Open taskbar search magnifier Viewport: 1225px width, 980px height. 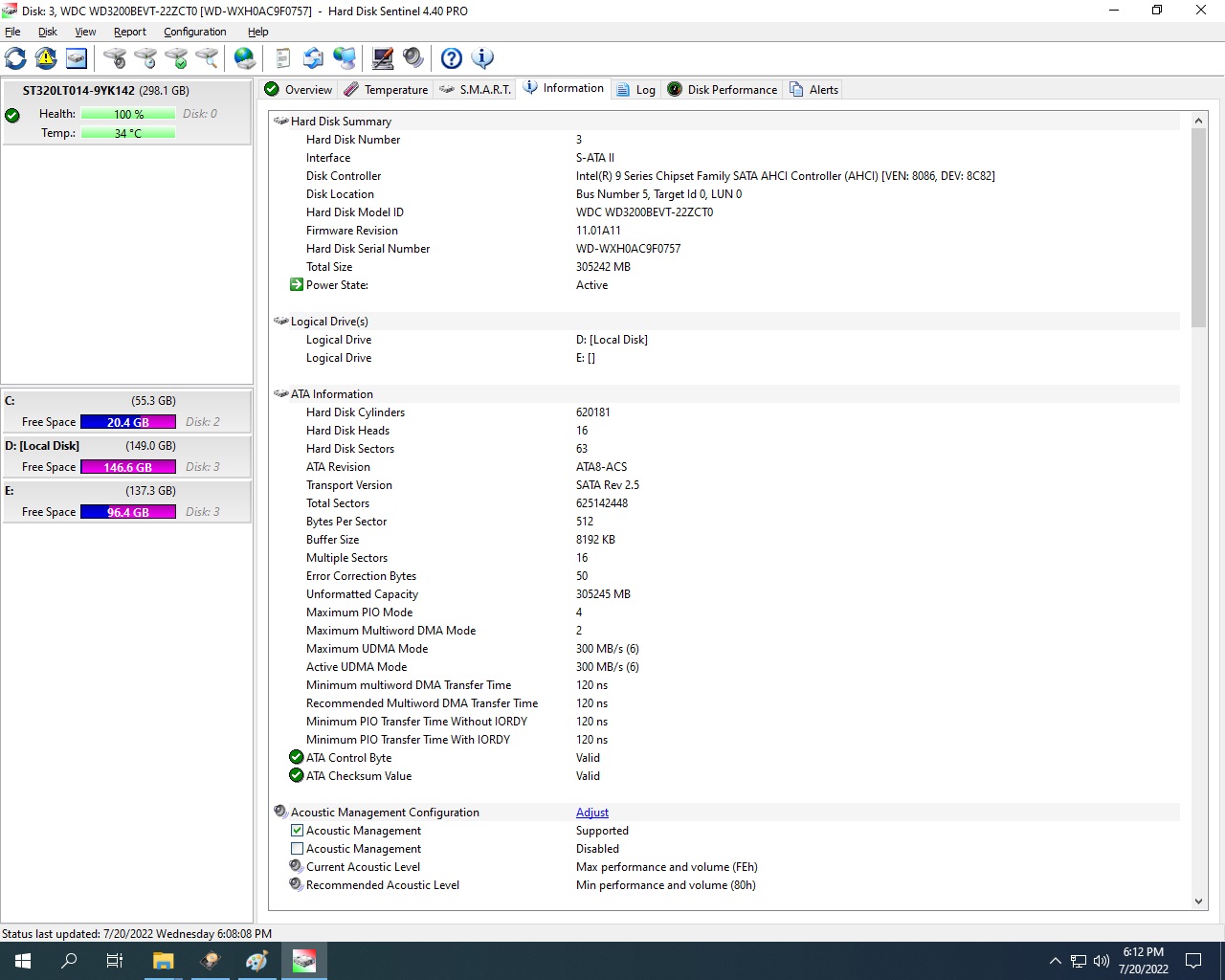69,961
